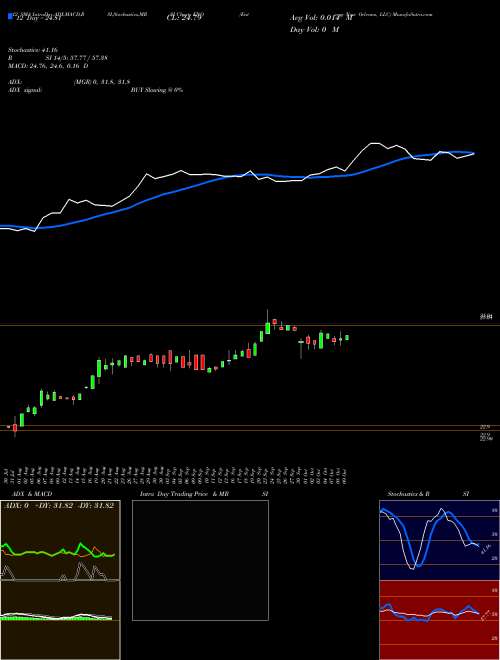Screen dimensions: 500x660
Task: Open the red RSI indicator chart
Action: tap(439, 620)
